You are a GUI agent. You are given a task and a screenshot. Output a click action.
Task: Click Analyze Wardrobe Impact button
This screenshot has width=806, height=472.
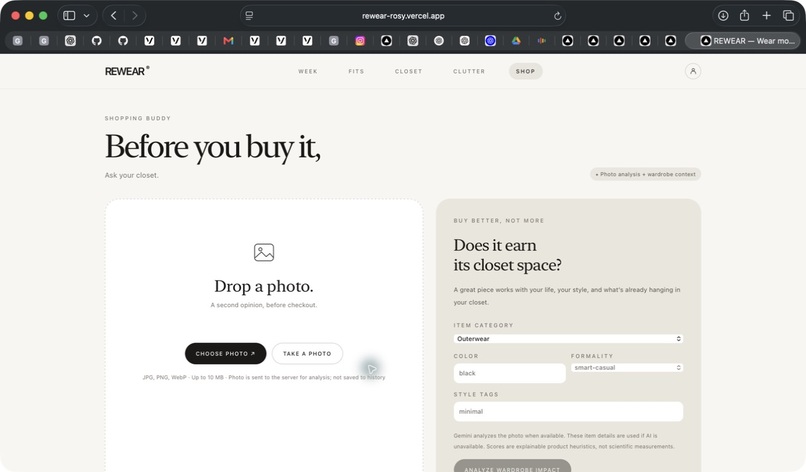click(512, 467)
